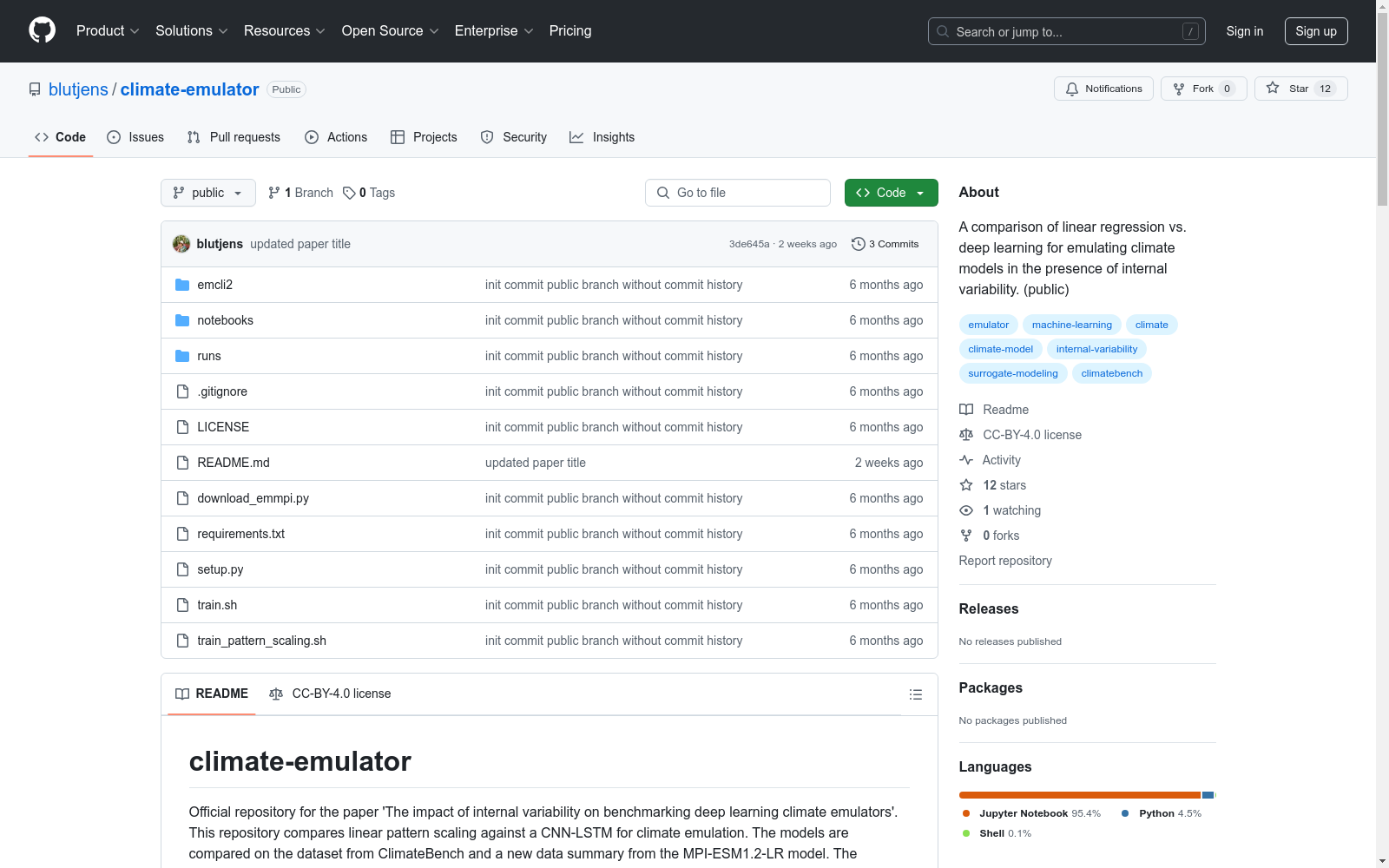Screen dimensions: 1389x868
Task: Click the .gitignore file icon
Action: (182, 391)
